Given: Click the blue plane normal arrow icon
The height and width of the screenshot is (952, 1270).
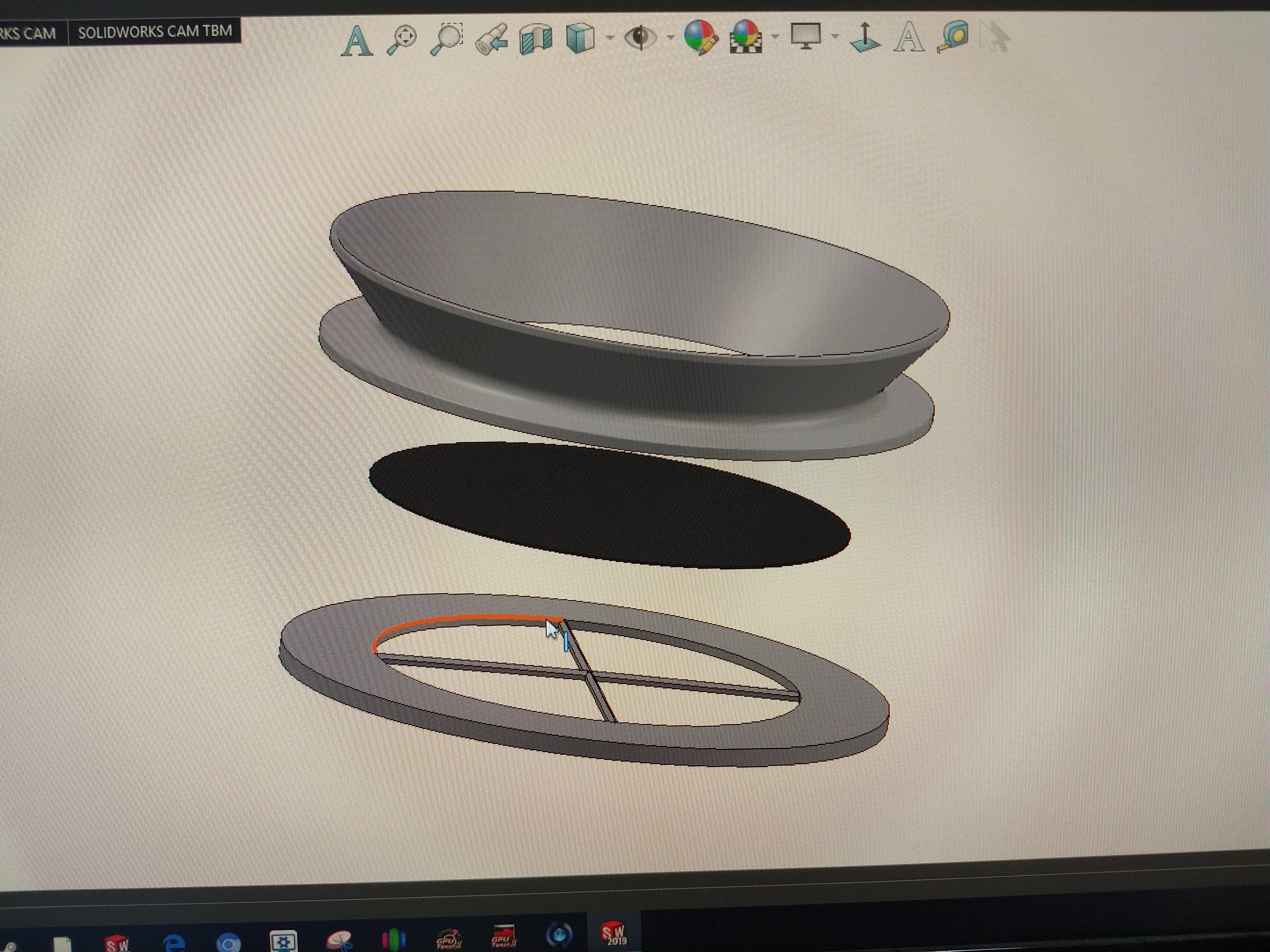Looking at the screenshot, I should [865, 38].
